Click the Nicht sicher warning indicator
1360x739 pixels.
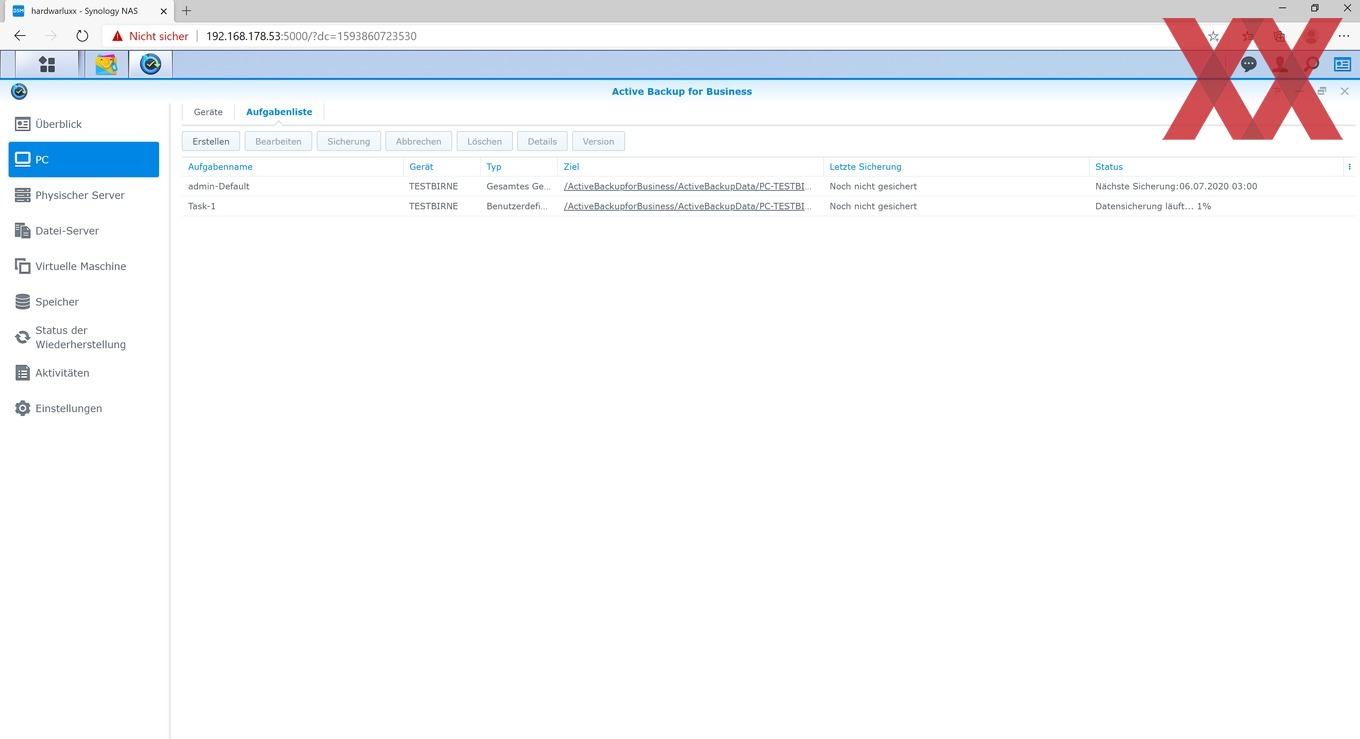pyautogui.click(x=150, y=36)
